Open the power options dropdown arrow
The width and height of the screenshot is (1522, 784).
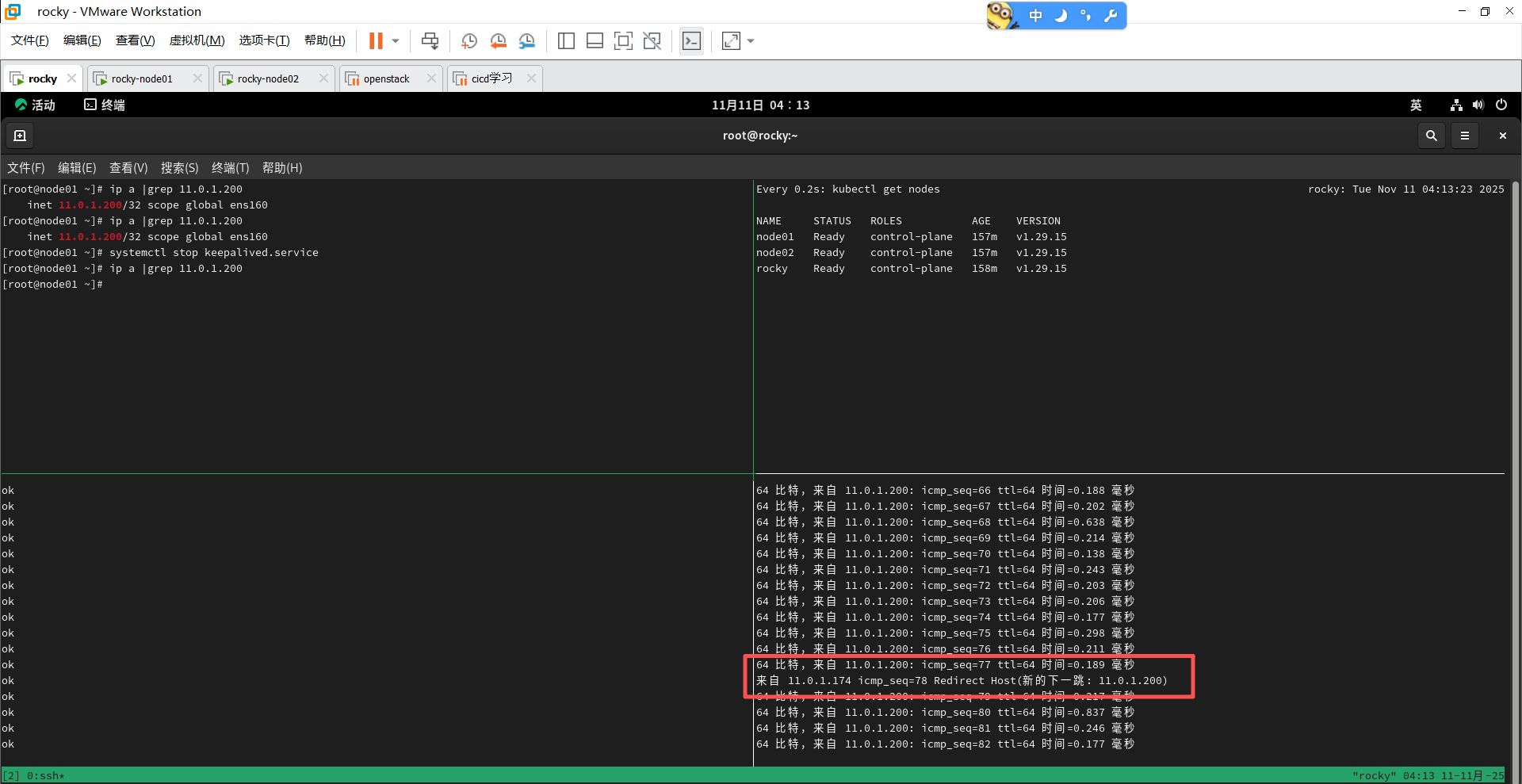coord(396,40)
